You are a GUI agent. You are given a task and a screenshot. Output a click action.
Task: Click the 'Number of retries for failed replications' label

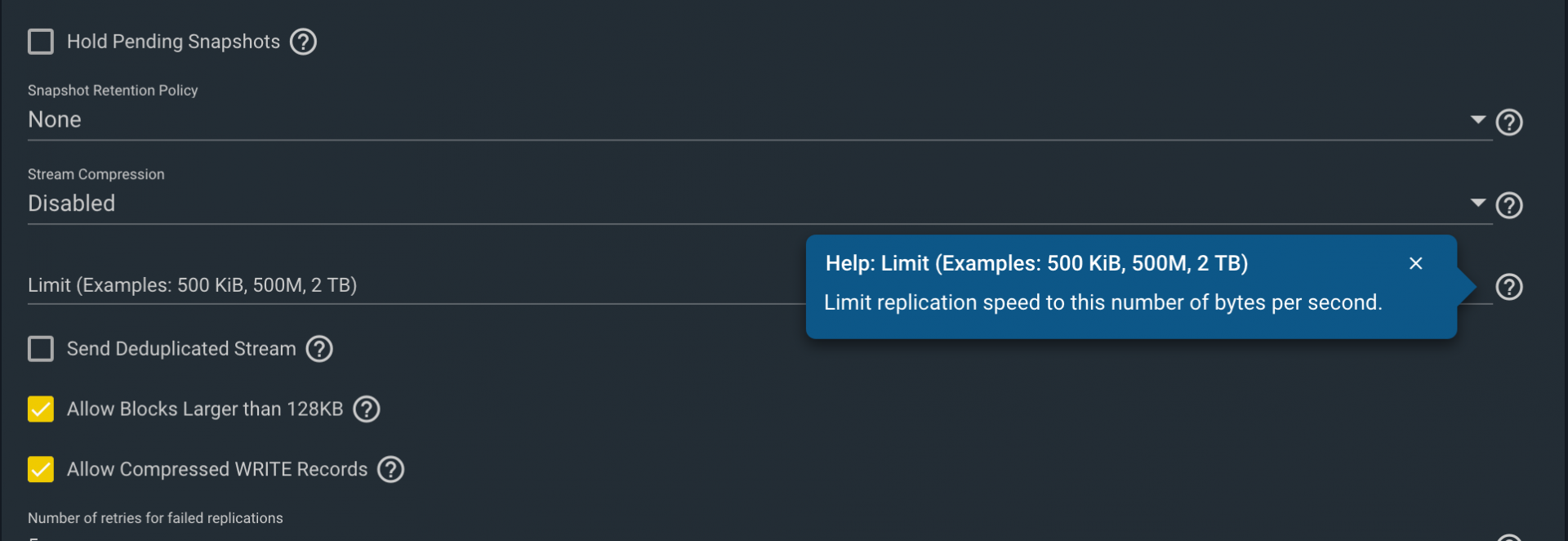(x=155, y=518)
